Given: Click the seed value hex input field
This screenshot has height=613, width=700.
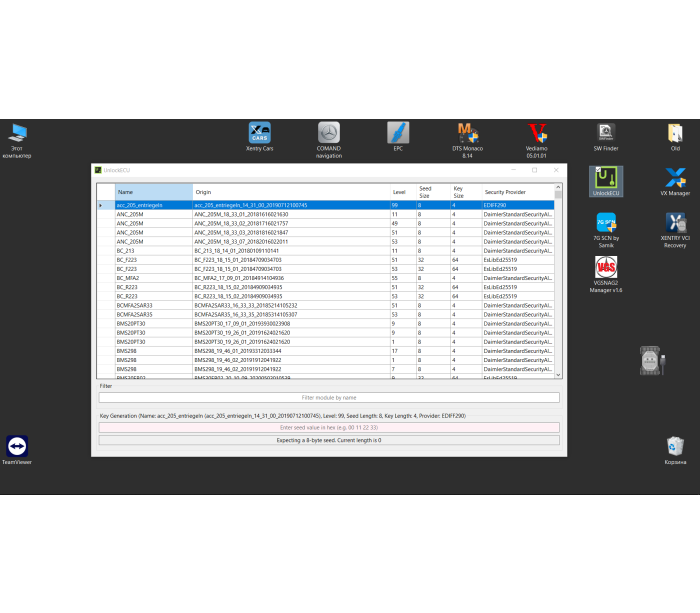Looking at the screenshot, I should (328, 427).
